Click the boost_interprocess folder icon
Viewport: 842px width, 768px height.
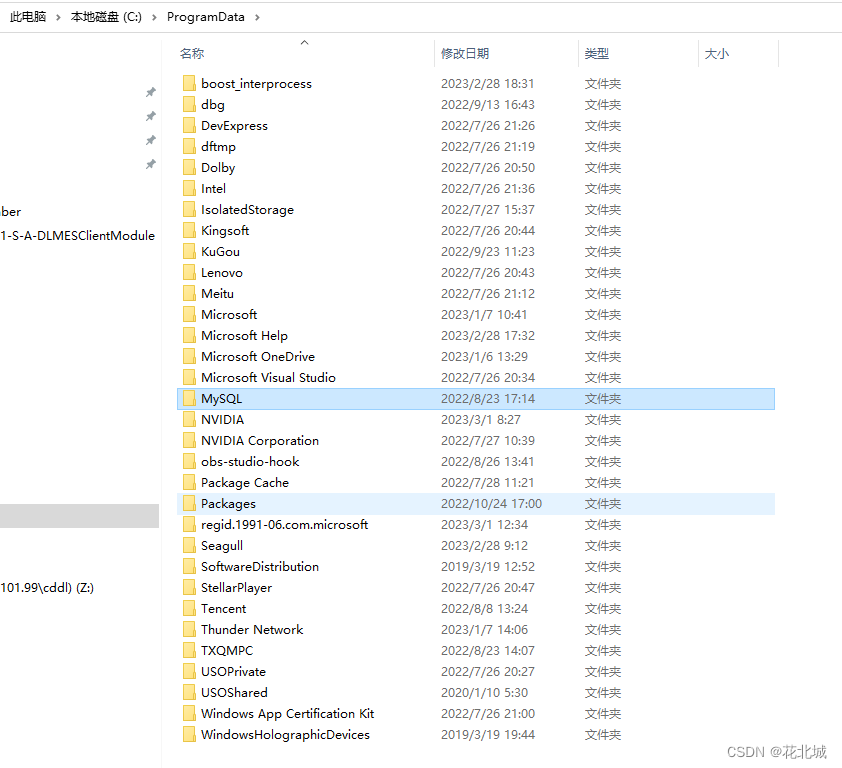[x=189, y=83]
